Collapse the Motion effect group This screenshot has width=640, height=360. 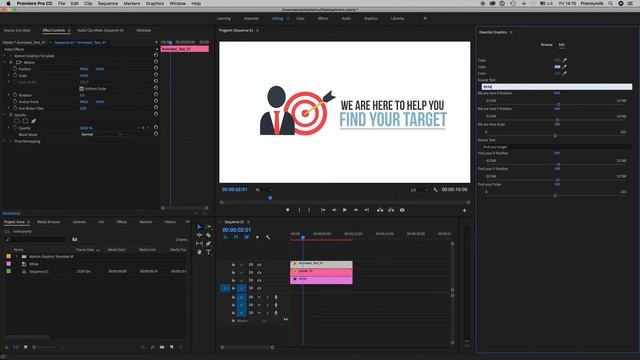tap(6, 62)
